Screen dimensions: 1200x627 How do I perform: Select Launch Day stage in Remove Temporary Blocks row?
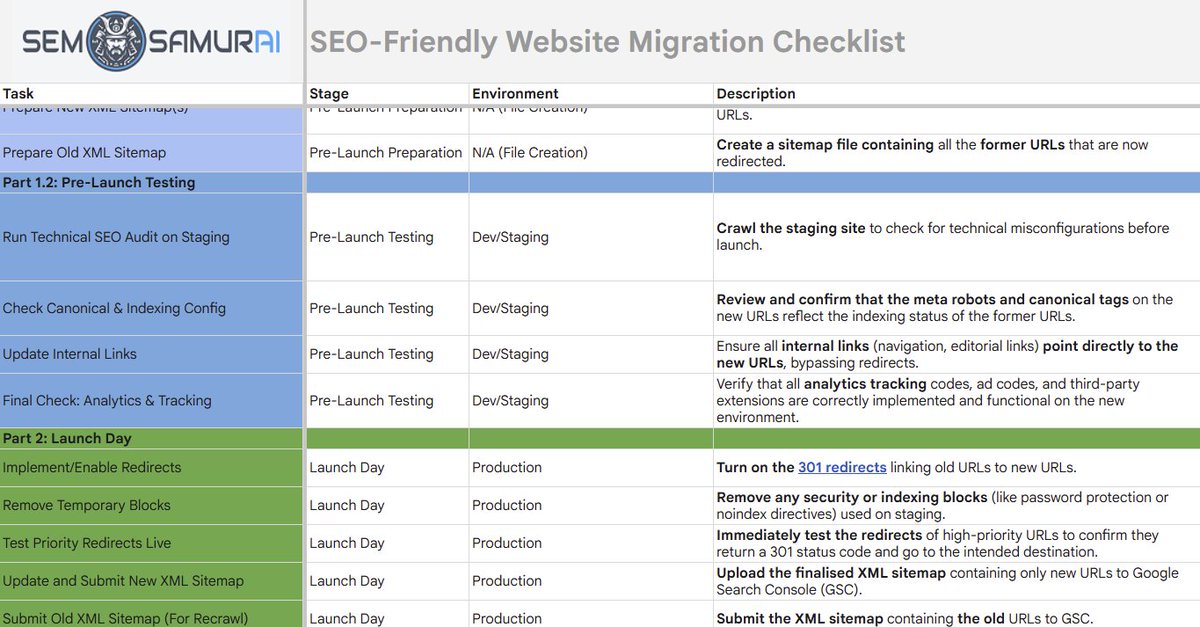click(387, 506)
